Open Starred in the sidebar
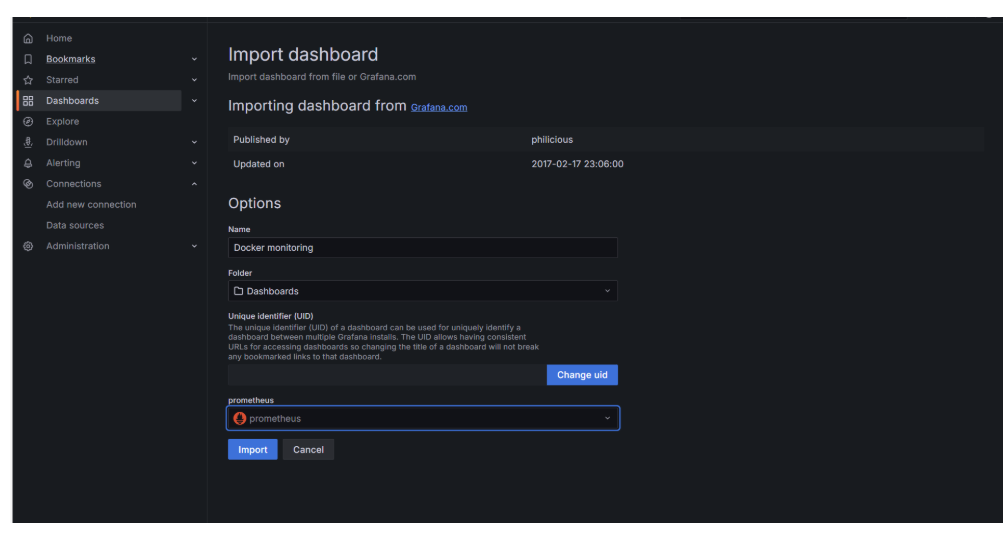The width and height of the screenshot is (1008, 534). tap(62, 80)
